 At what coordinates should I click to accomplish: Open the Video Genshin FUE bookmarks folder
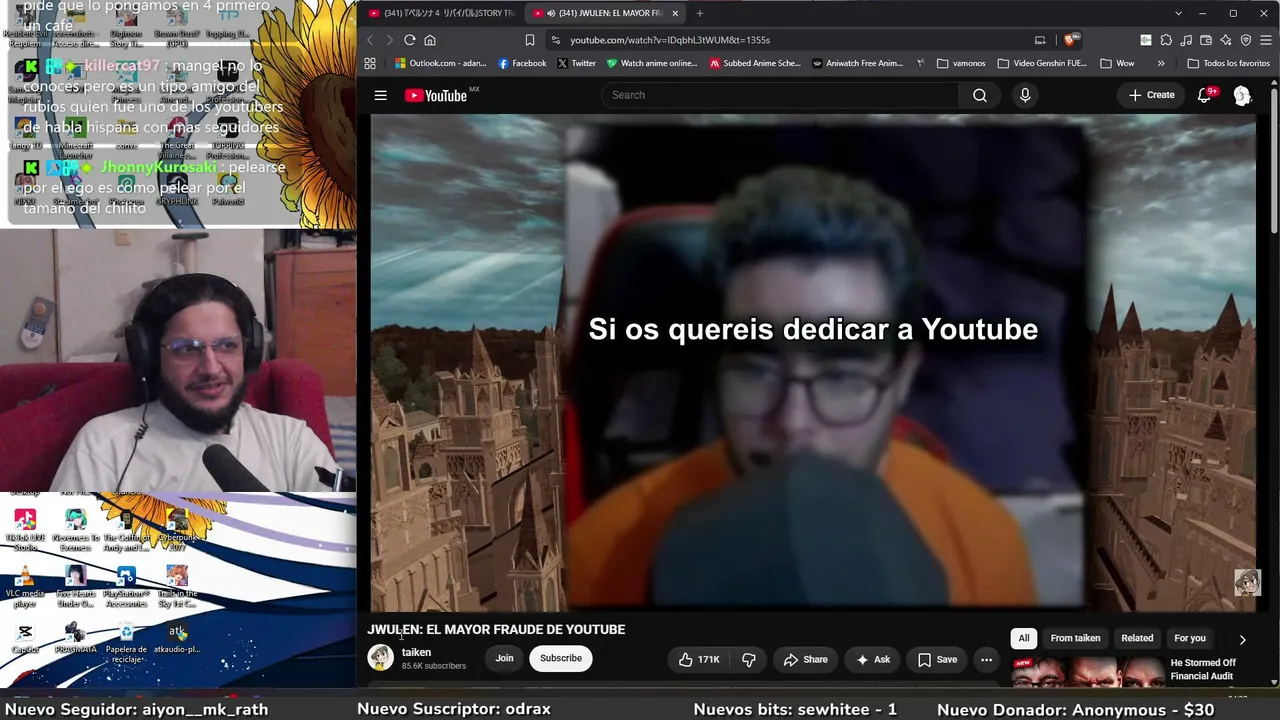pos(1042,63)
